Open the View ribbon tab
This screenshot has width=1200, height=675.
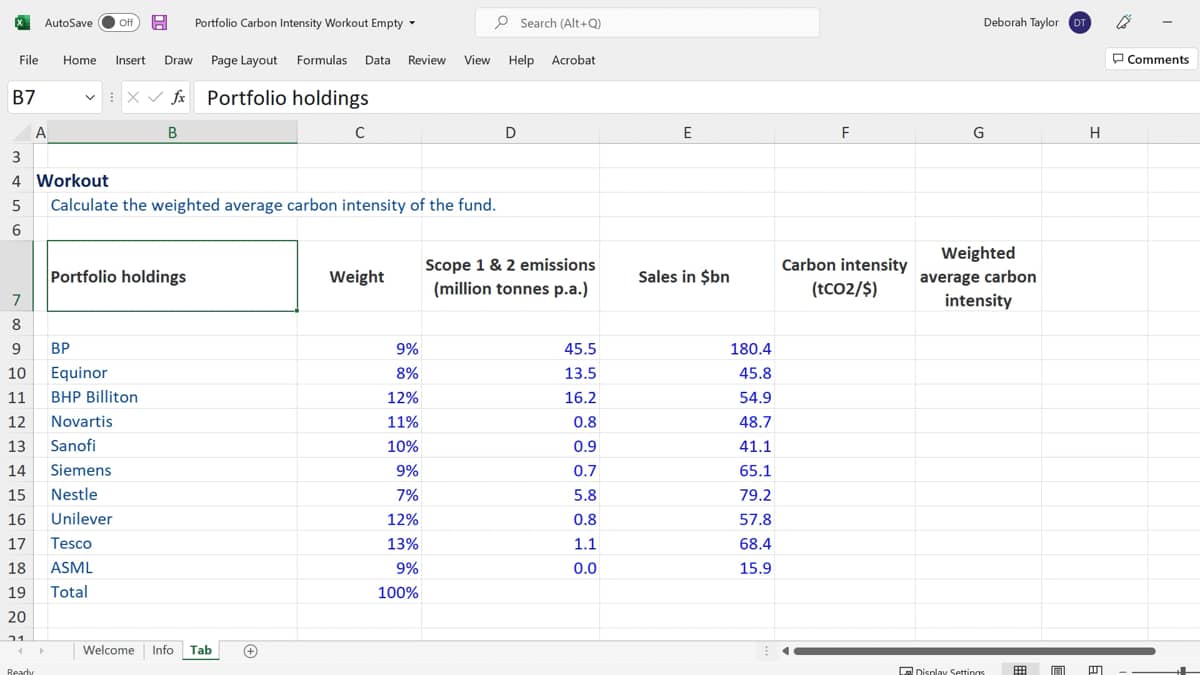[x=477, y=60]
